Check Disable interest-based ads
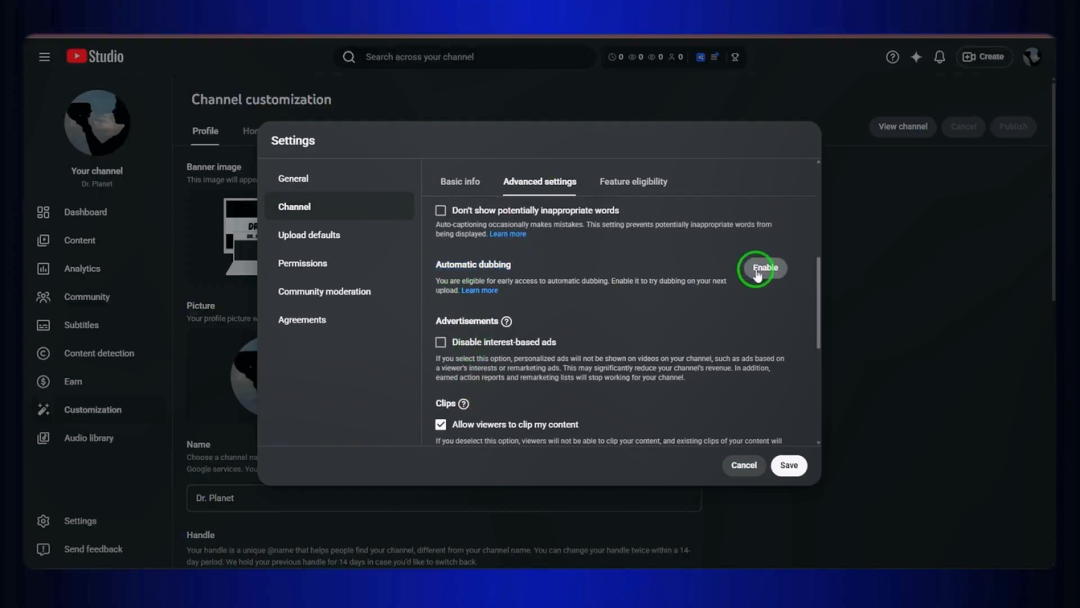This screenshot has height=608, width=1080. 441,342
